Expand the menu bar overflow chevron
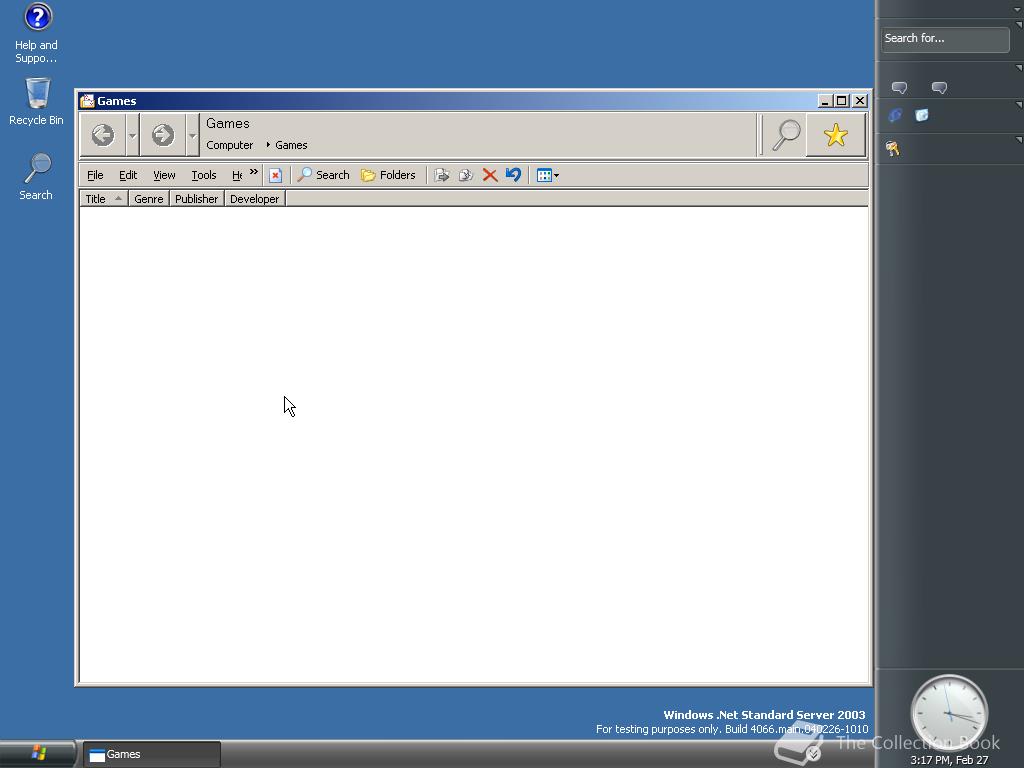Image resolution: width=1024 pixels, height=768 pixels. (x=253, y=172)
